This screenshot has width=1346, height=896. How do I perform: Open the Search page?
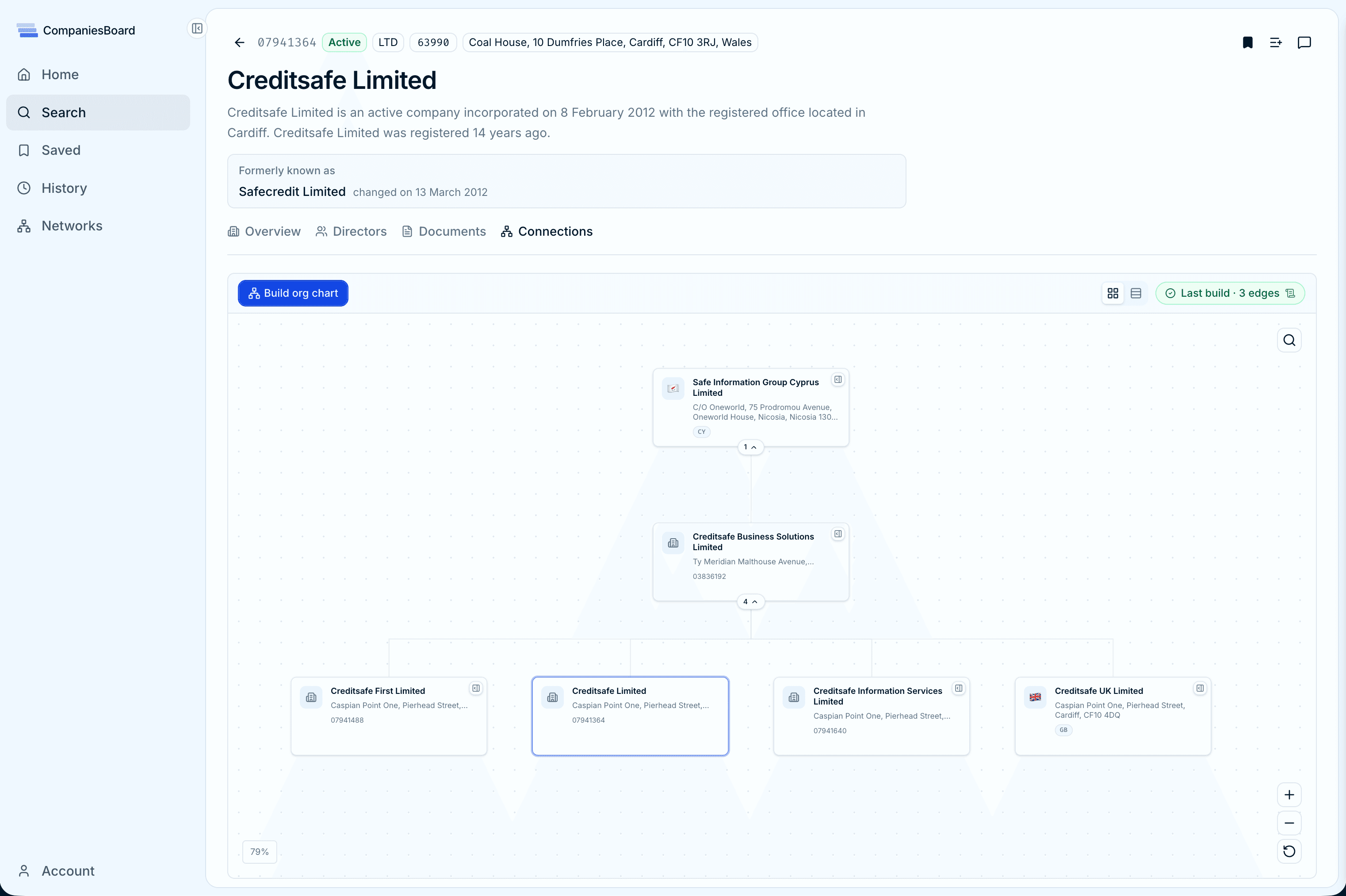[x=98, y=113]
